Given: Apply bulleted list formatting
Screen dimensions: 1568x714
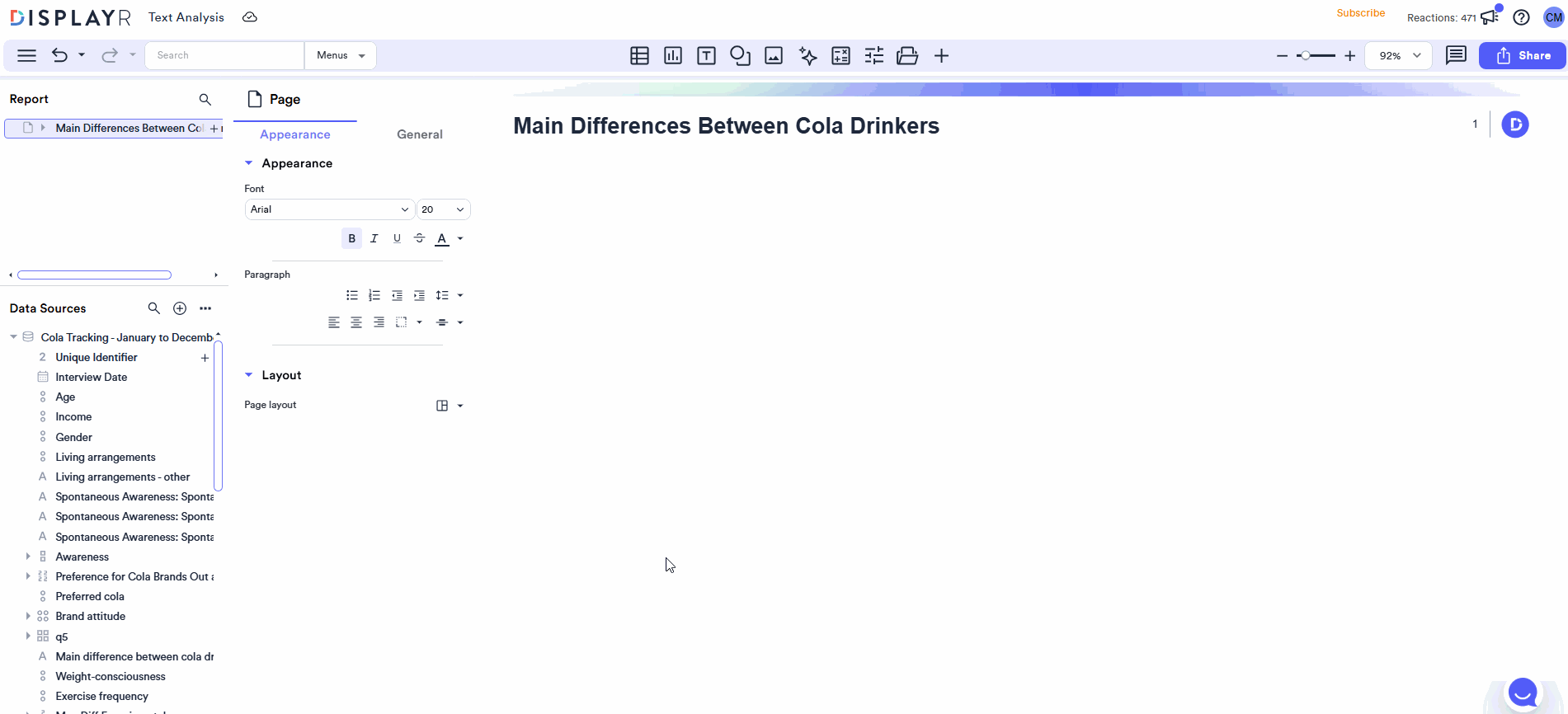Looking at the screenshot, I should pyautogui.click(x=352, y=295).
